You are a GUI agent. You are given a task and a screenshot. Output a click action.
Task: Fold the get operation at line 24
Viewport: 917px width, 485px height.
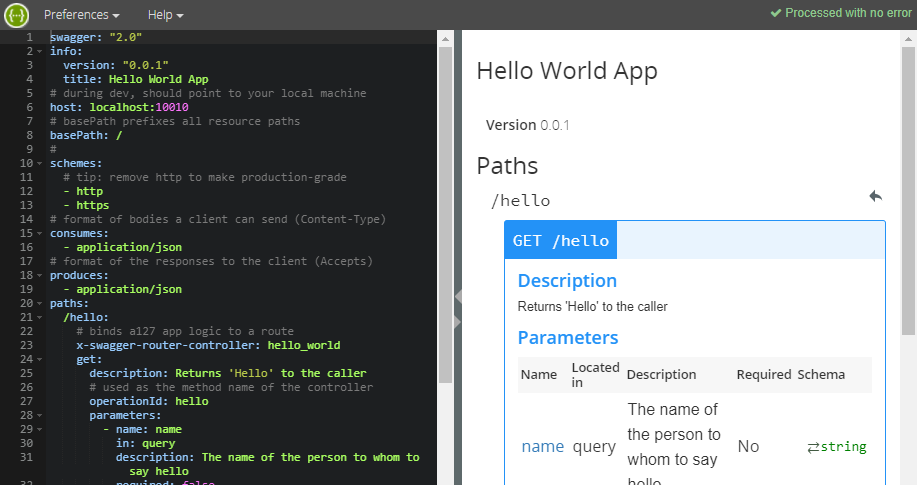click(x=39, y=359)
